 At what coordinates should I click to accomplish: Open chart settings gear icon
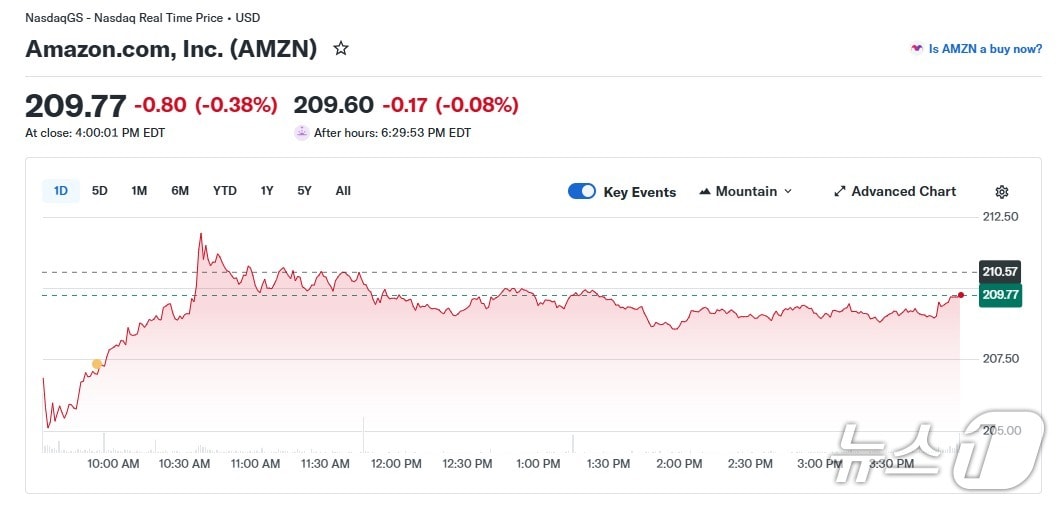point(1002,192)
